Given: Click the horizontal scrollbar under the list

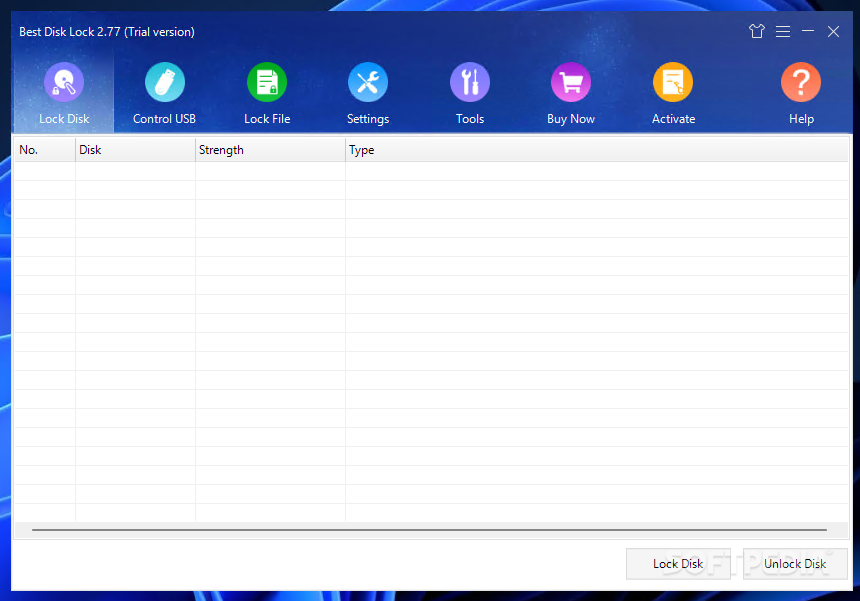Looking at the screenshot, I should tap(429, 530).
